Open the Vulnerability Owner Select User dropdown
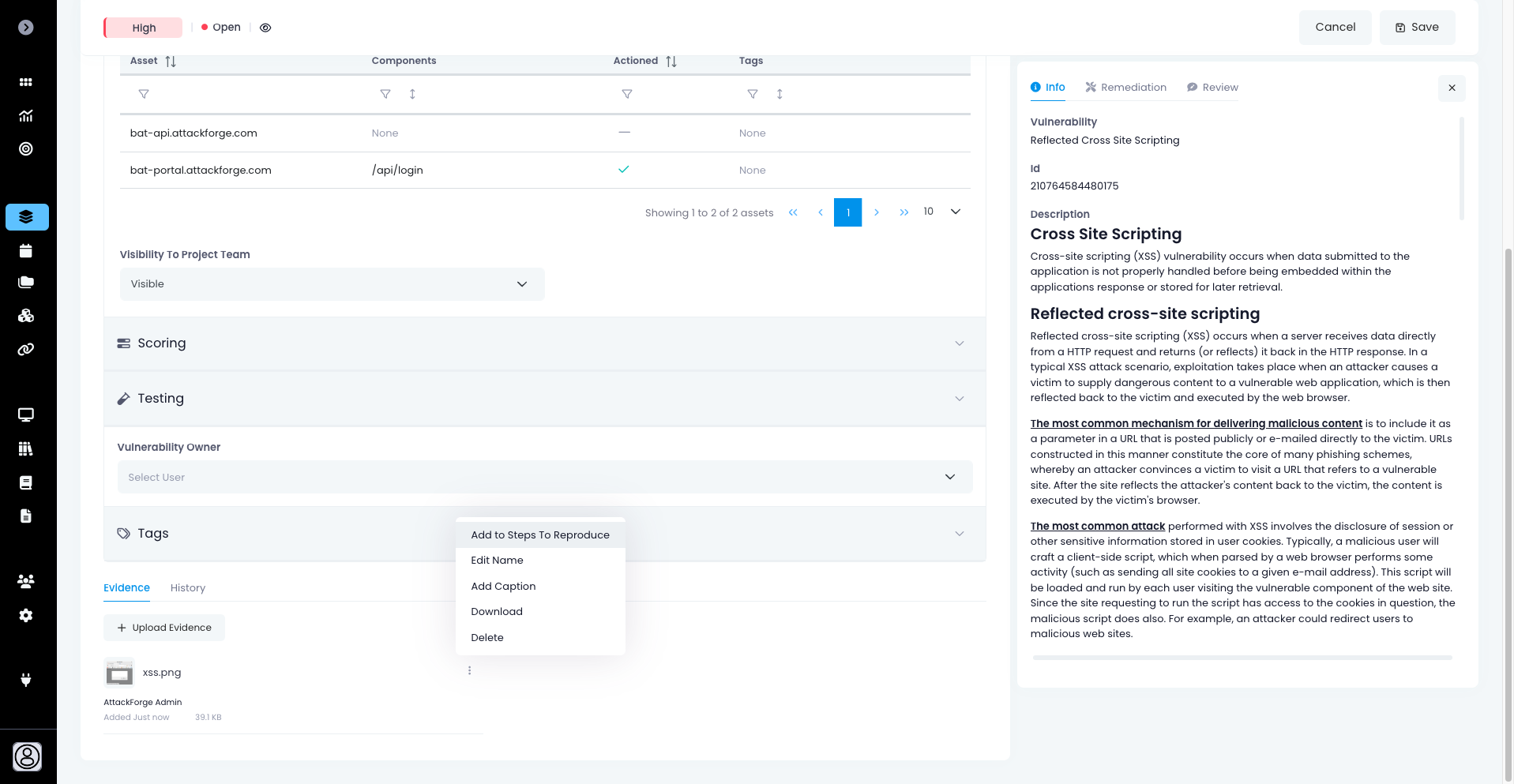The width and height of the screenshot is (1514, 784). click(x=544, y=477)
